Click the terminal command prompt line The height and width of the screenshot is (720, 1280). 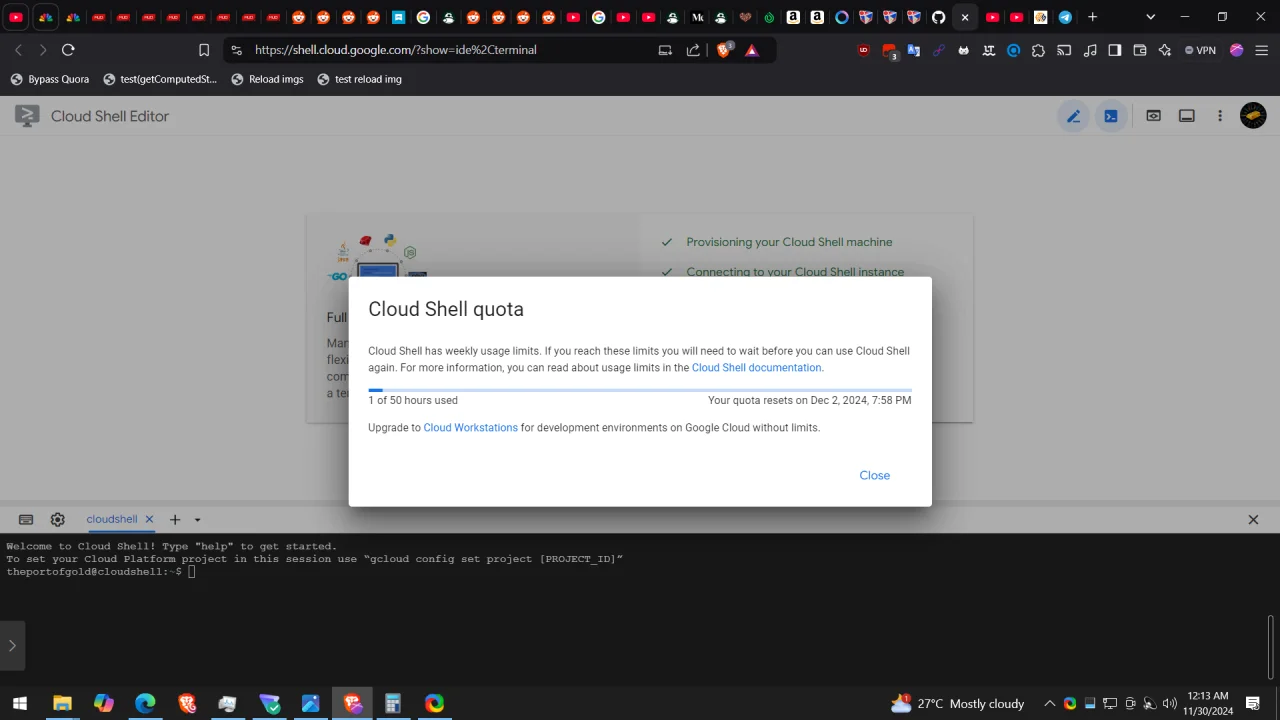point(101,572)
